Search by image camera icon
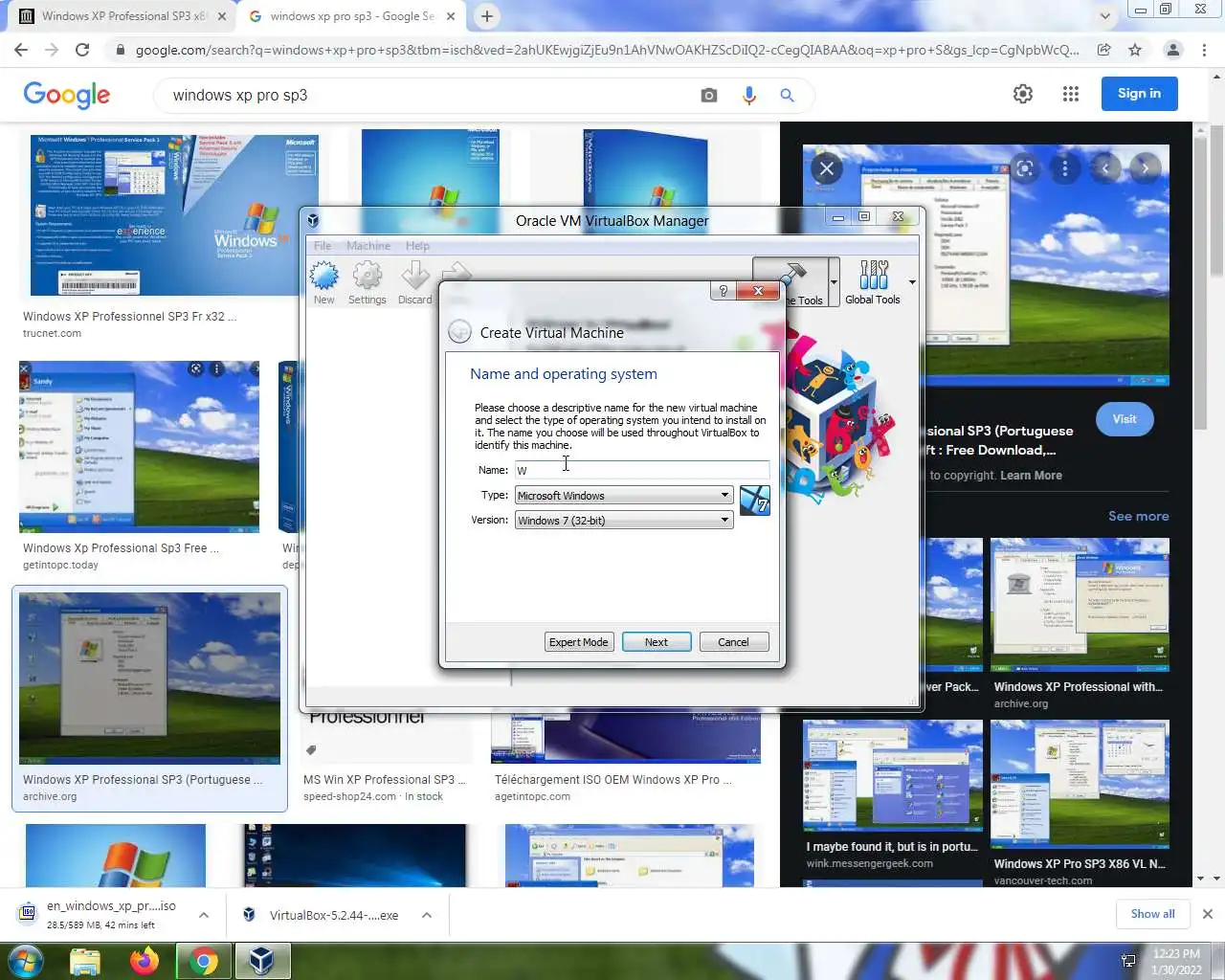1225x980 pixels. 709,95
